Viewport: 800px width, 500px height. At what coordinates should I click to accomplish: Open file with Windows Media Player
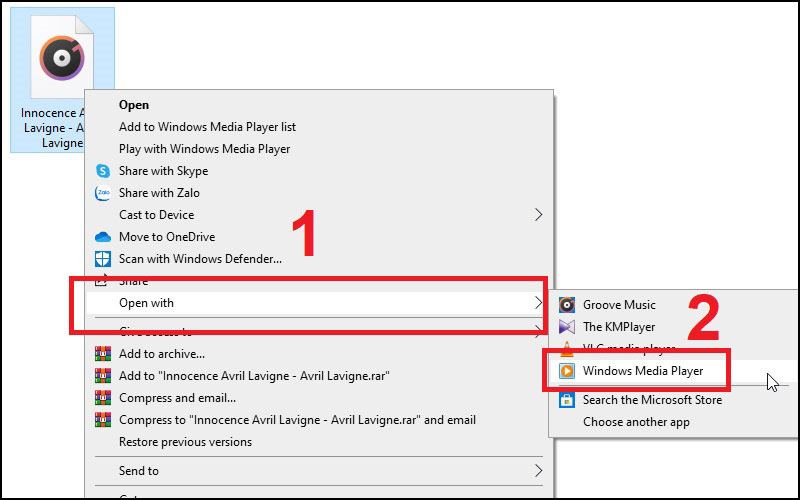pos(673,371)
